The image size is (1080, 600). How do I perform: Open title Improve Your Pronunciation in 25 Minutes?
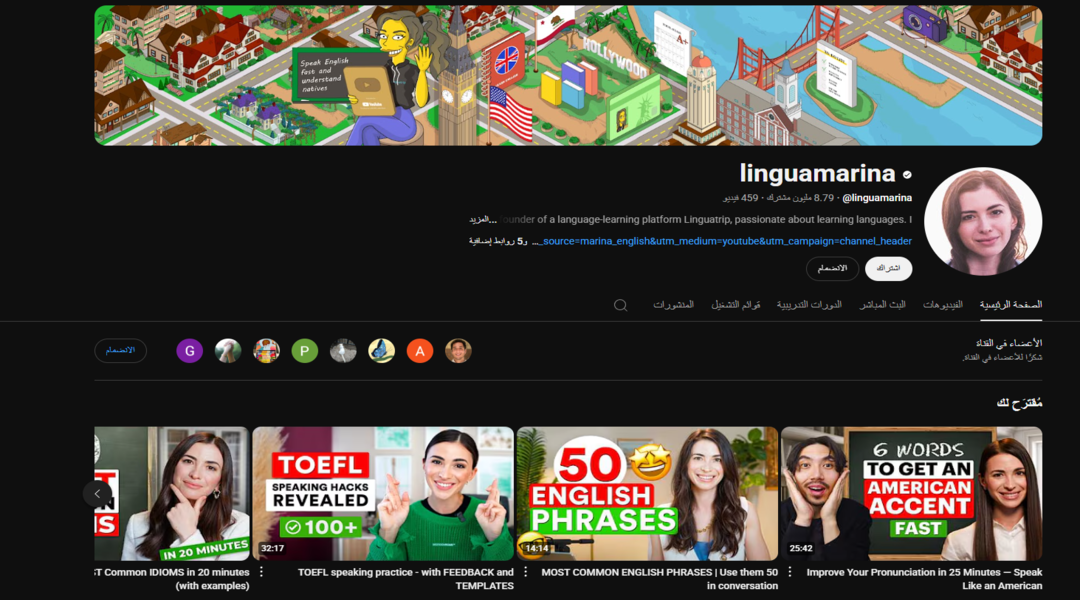tap(924, 579)
